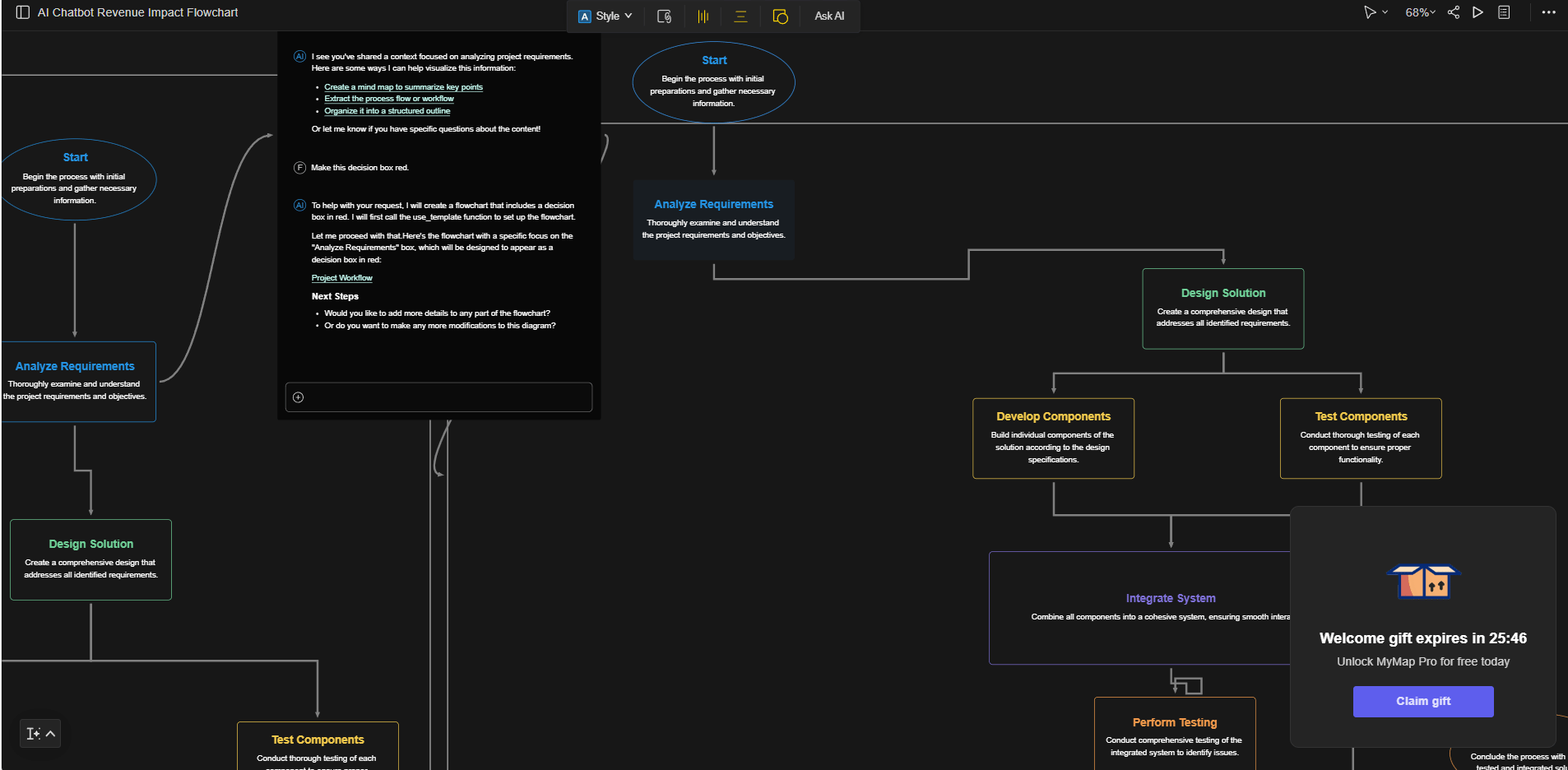Click the page template icon next to Style
The height and width of the screenshot is (770, 1568).
(665, 16)
